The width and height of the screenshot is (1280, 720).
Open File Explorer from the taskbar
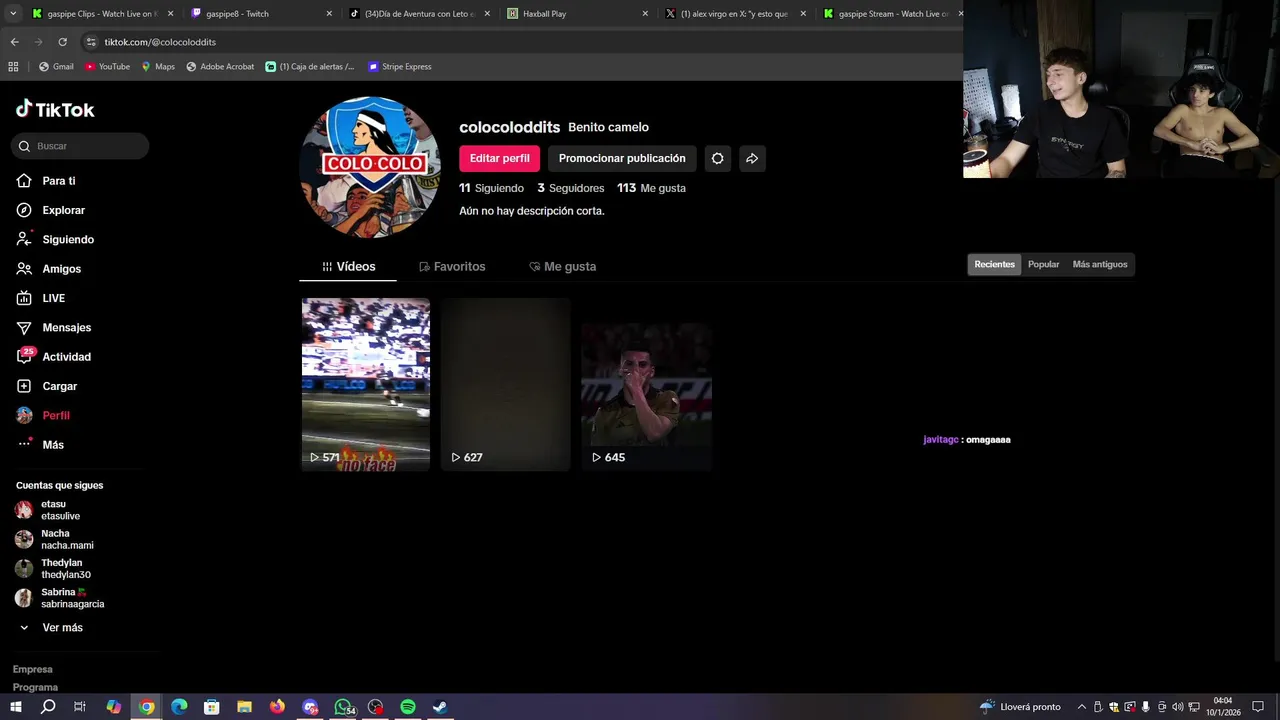point(244,707)
